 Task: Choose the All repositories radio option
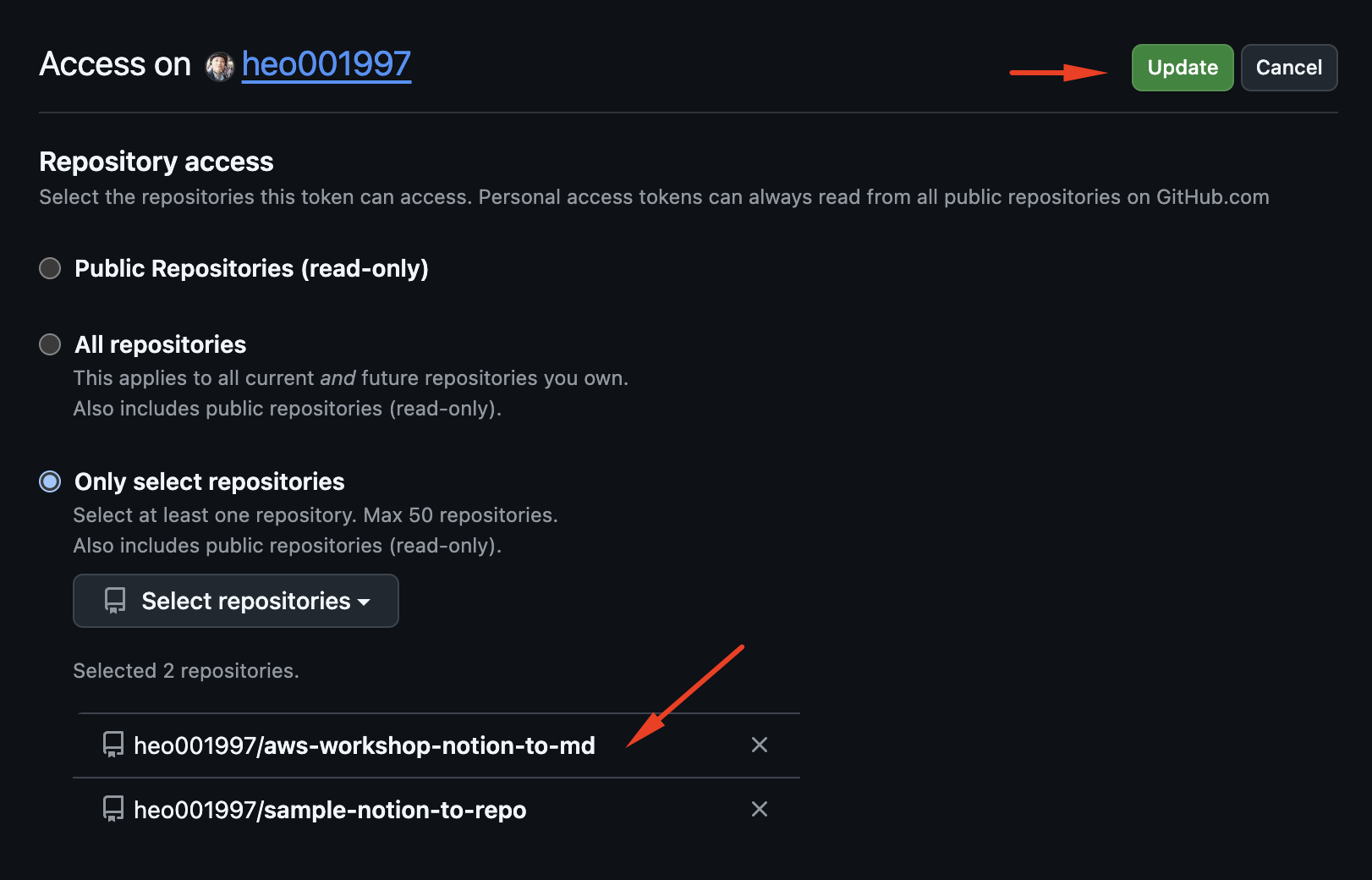point(51,344)
